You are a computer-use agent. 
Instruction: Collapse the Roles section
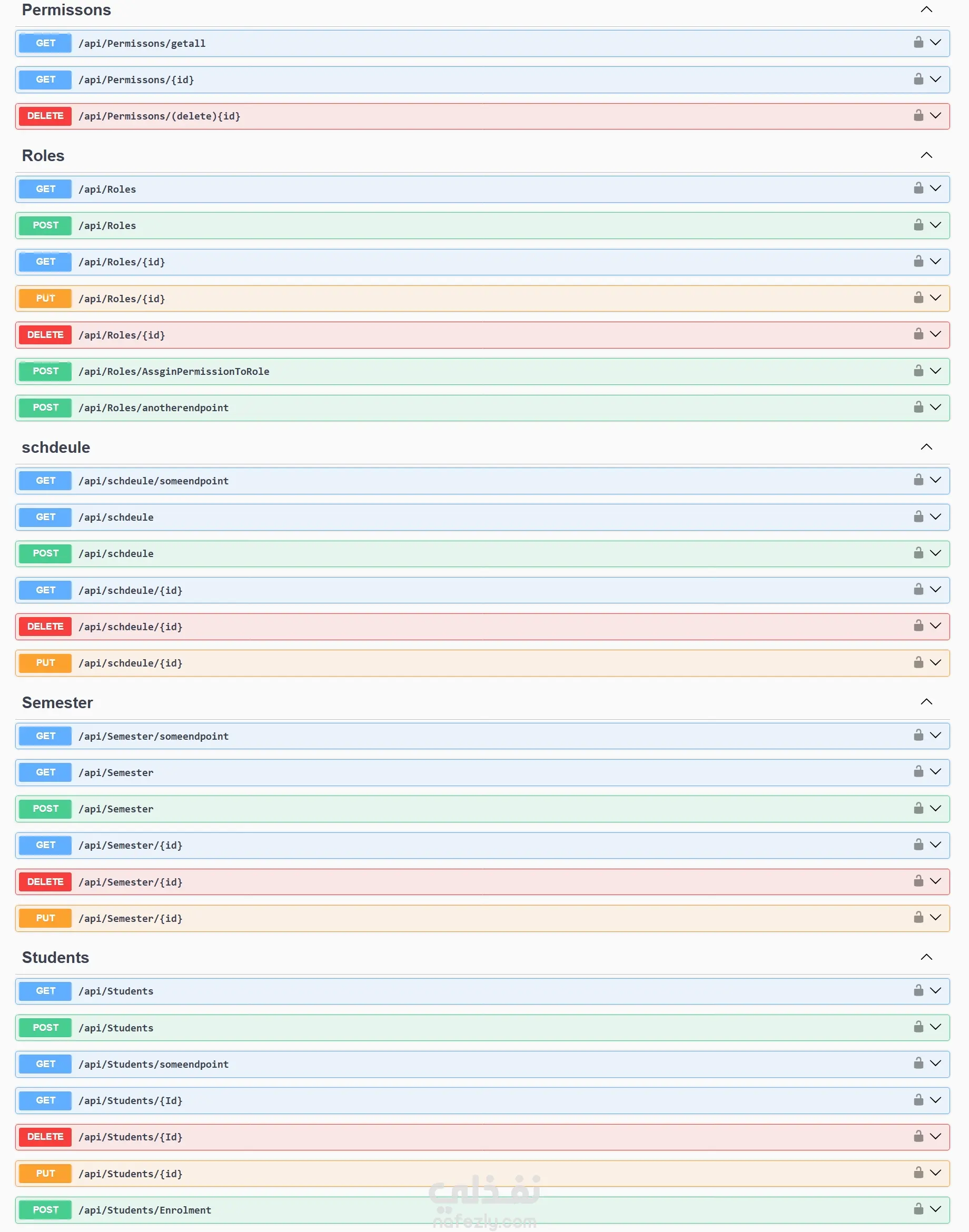coord(926,155)
